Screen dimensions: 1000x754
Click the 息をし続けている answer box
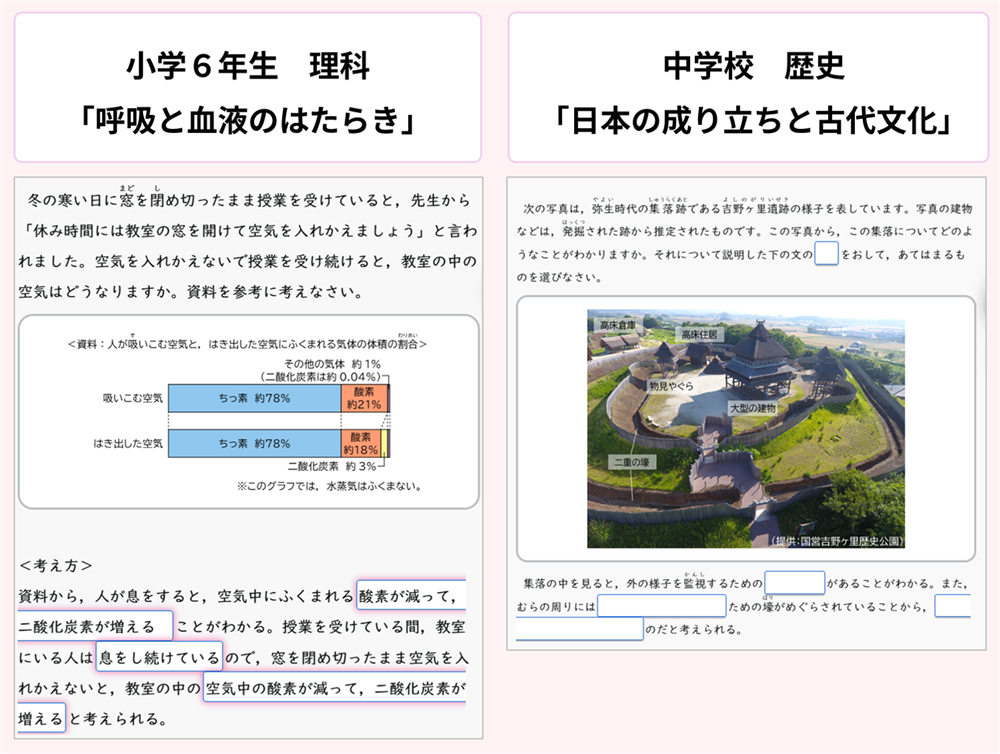click(x=158, y=657)
